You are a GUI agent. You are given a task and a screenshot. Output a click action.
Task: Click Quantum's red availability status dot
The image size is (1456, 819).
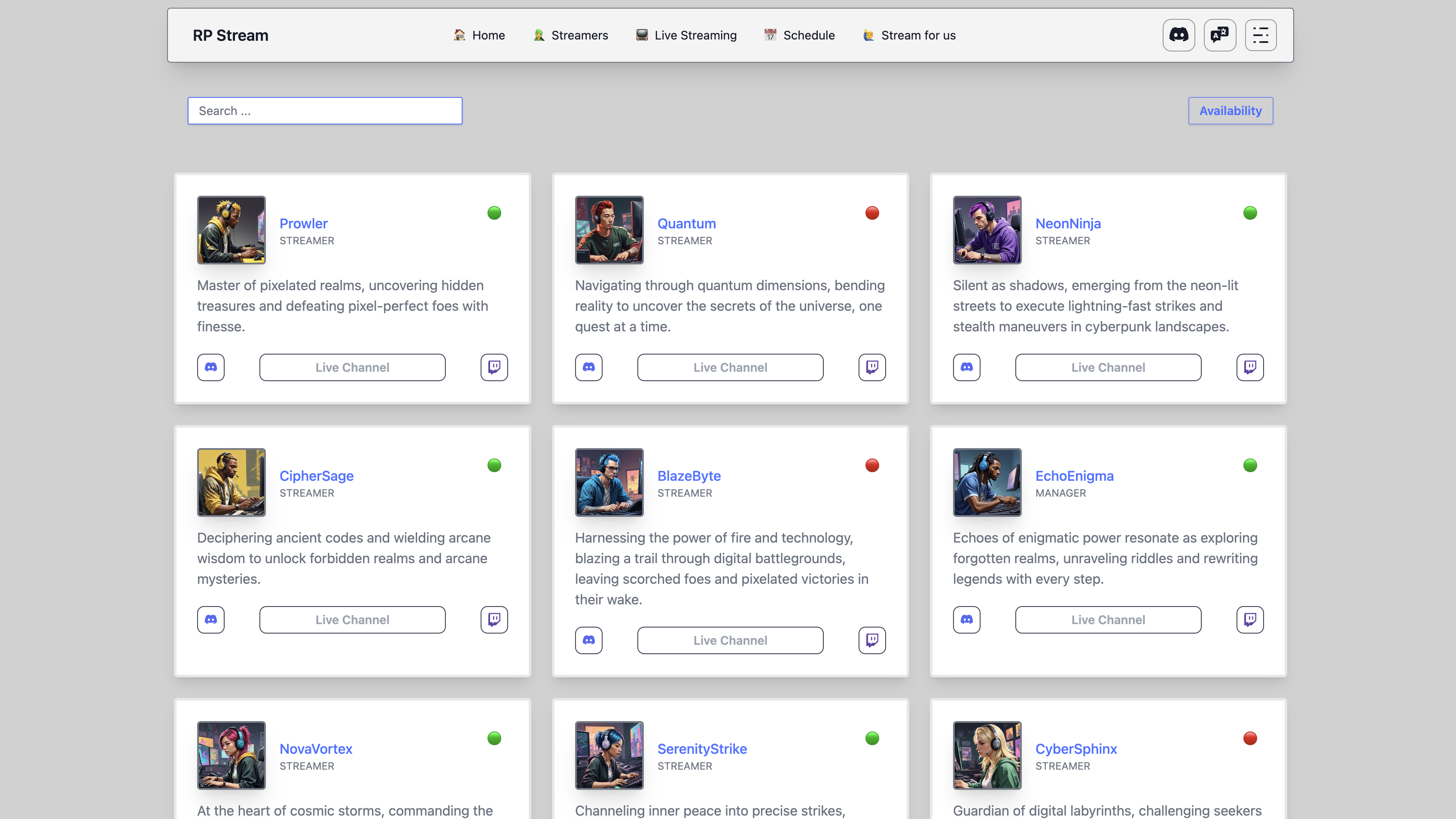pos(871,213)
